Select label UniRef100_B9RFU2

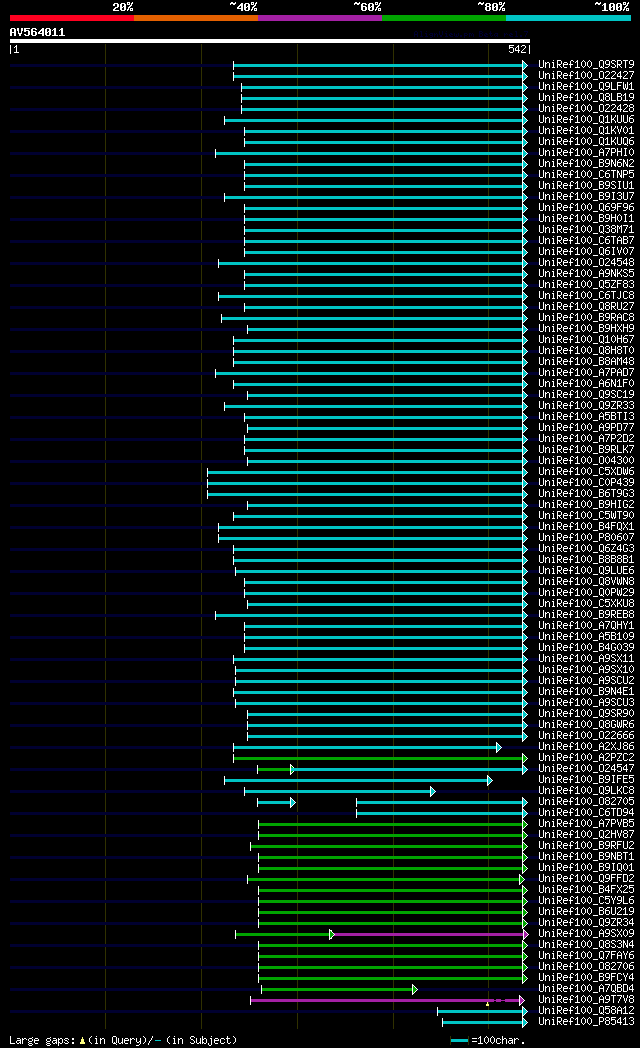point(586,845)
